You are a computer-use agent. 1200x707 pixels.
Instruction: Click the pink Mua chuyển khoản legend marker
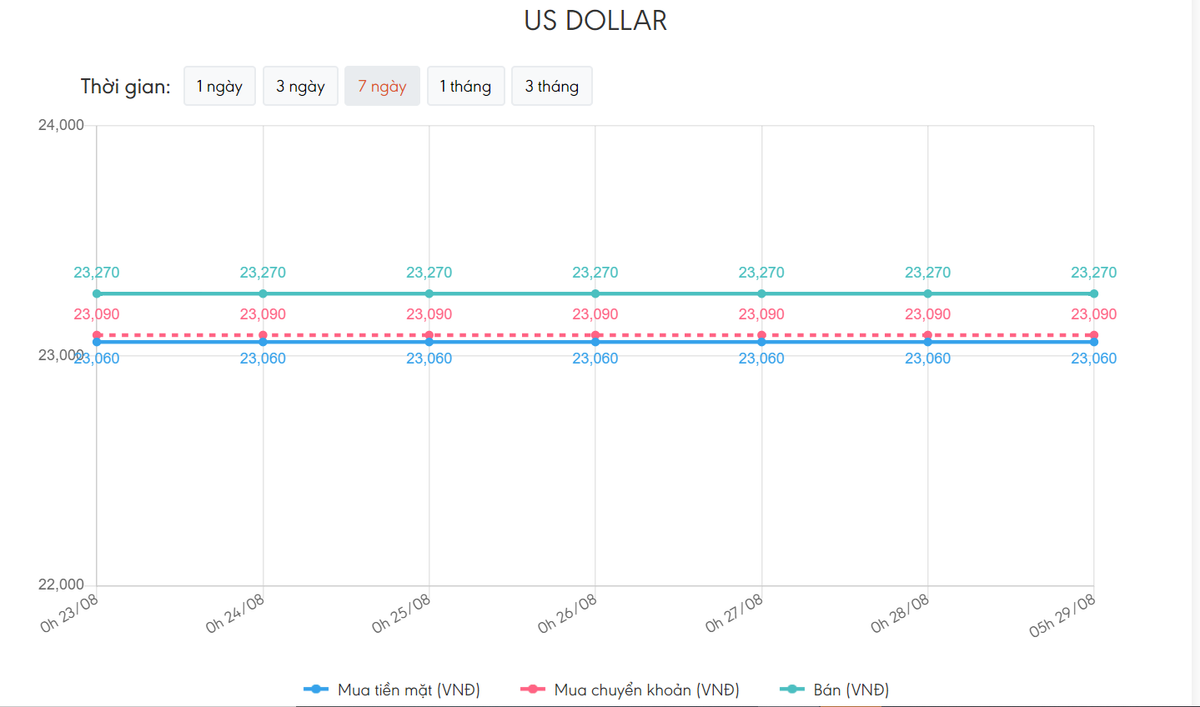coord(533,690)
